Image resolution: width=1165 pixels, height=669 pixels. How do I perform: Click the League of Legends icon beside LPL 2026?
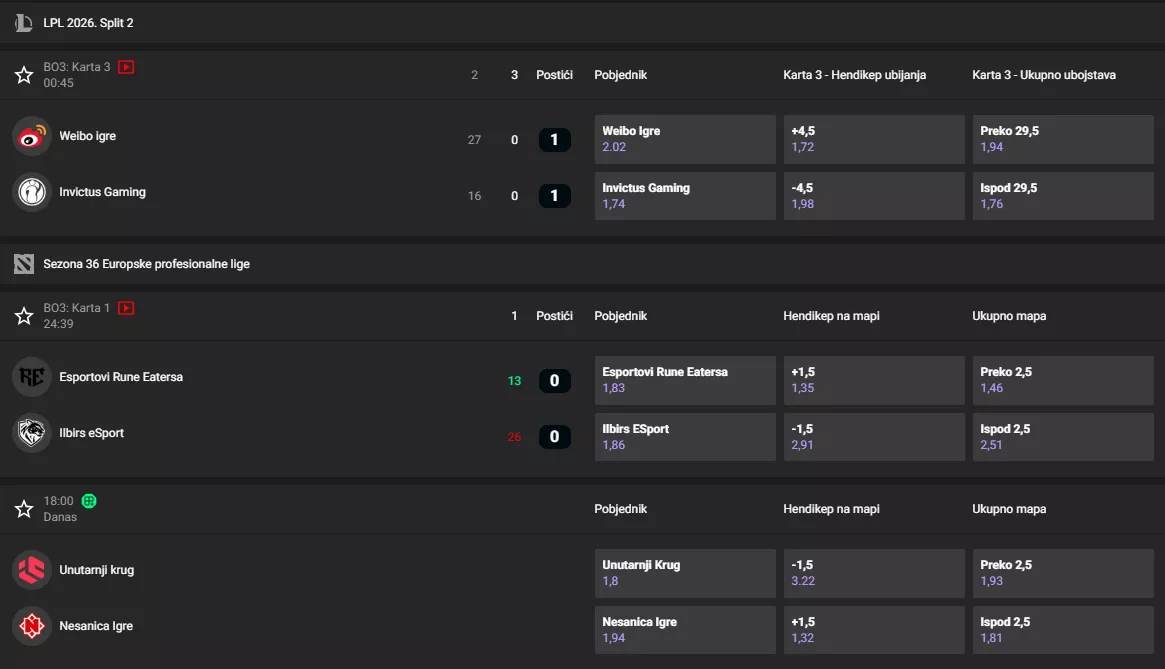pos(24,23)
